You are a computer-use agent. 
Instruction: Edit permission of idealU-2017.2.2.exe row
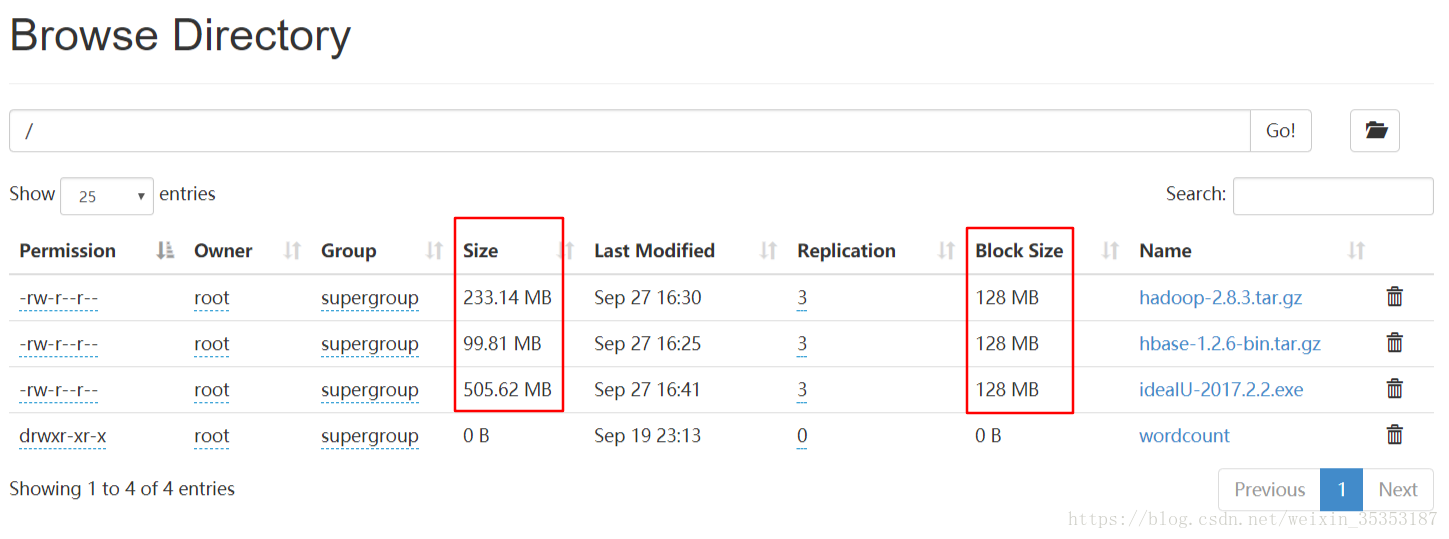point(58,390)
